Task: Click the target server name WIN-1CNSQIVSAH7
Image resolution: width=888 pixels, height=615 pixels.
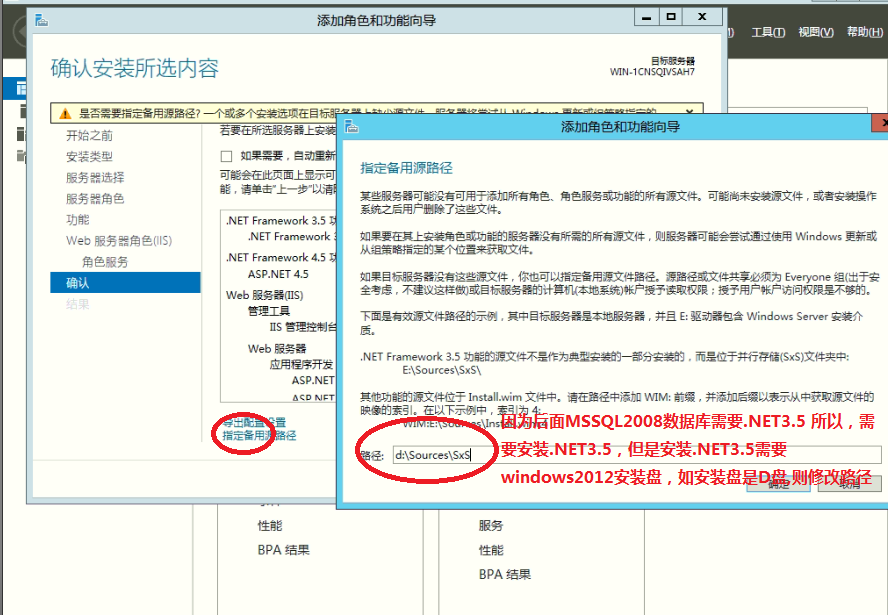Action: pyautogui.click(x=652, y=72)
